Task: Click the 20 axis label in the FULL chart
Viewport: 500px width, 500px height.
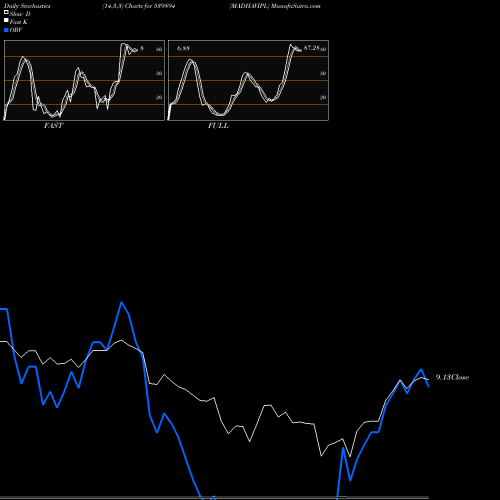Action: tap(323, 97)
